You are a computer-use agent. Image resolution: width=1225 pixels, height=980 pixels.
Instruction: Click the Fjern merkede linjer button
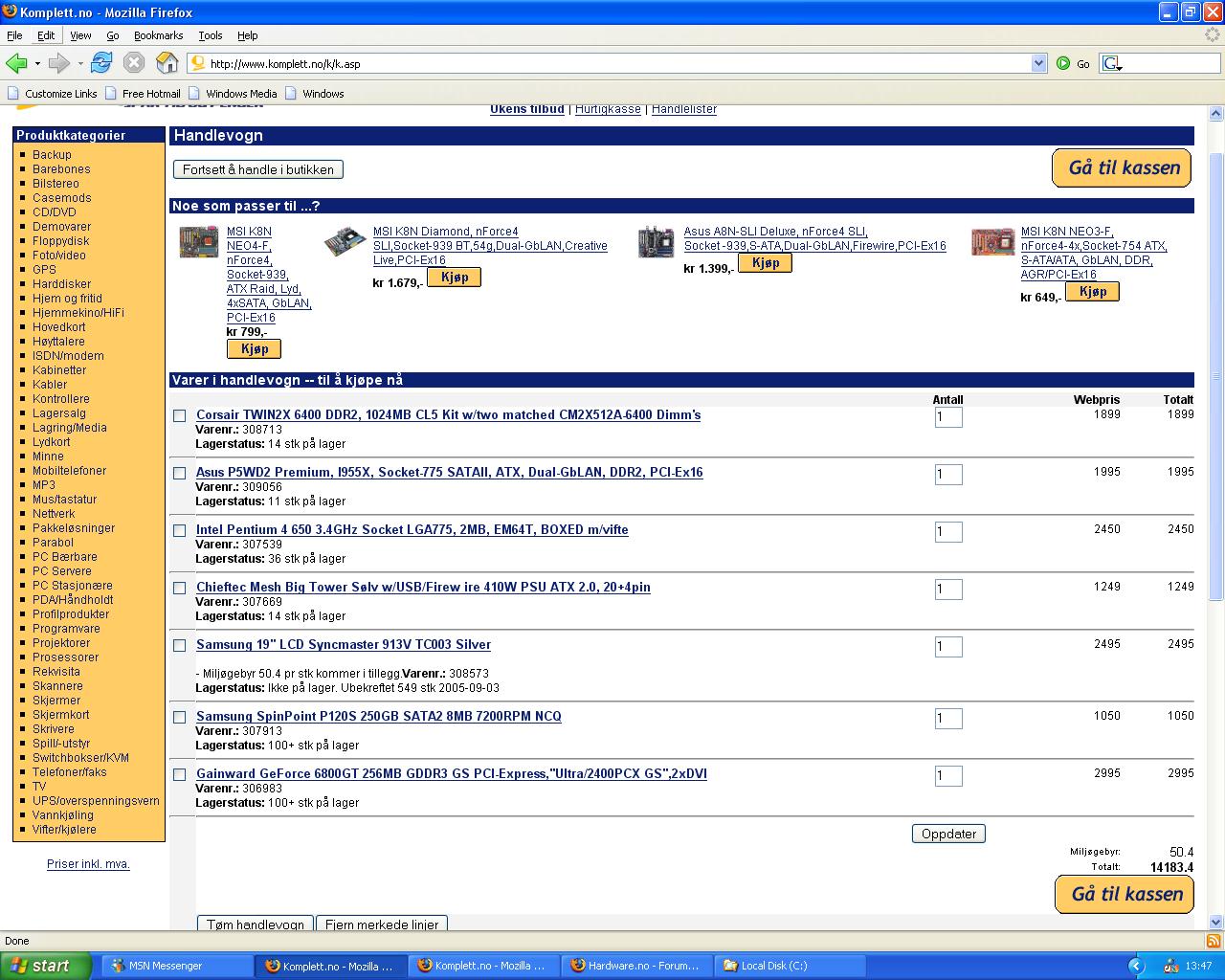(382, 924)
